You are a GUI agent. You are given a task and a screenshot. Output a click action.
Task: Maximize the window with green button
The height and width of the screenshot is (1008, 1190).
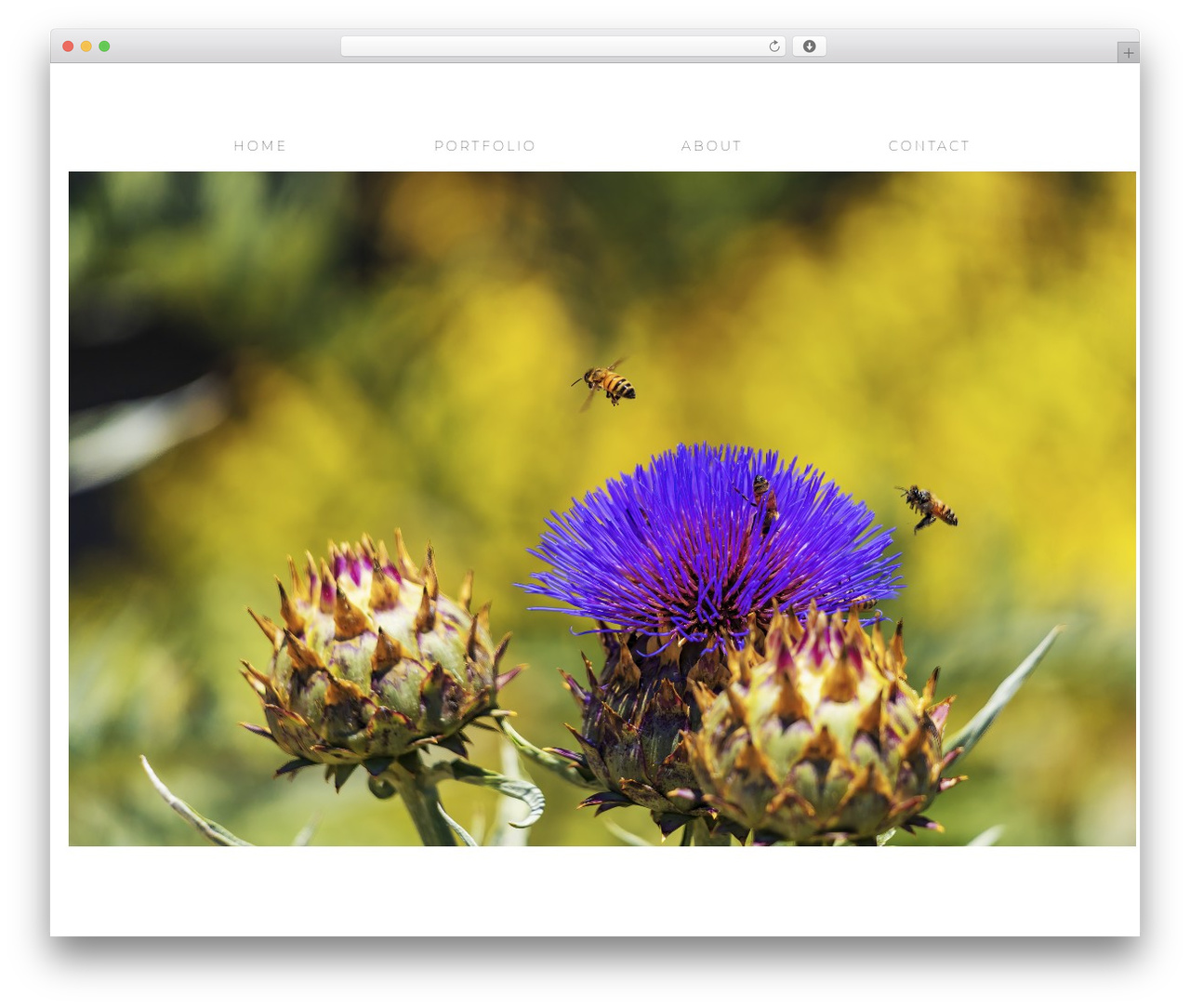pos(104,46)
